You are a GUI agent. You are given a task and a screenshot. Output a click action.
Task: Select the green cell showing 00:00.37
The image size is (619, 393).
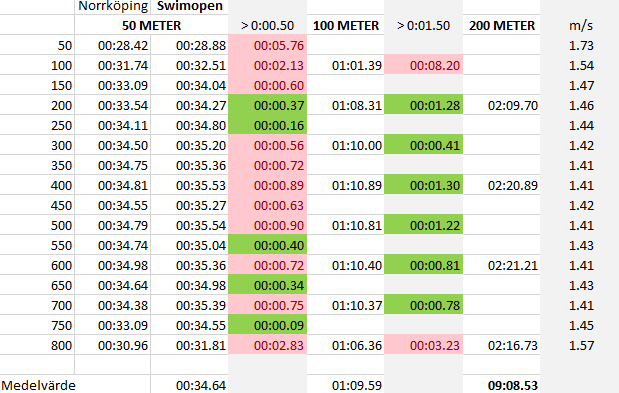coord(268,105)
